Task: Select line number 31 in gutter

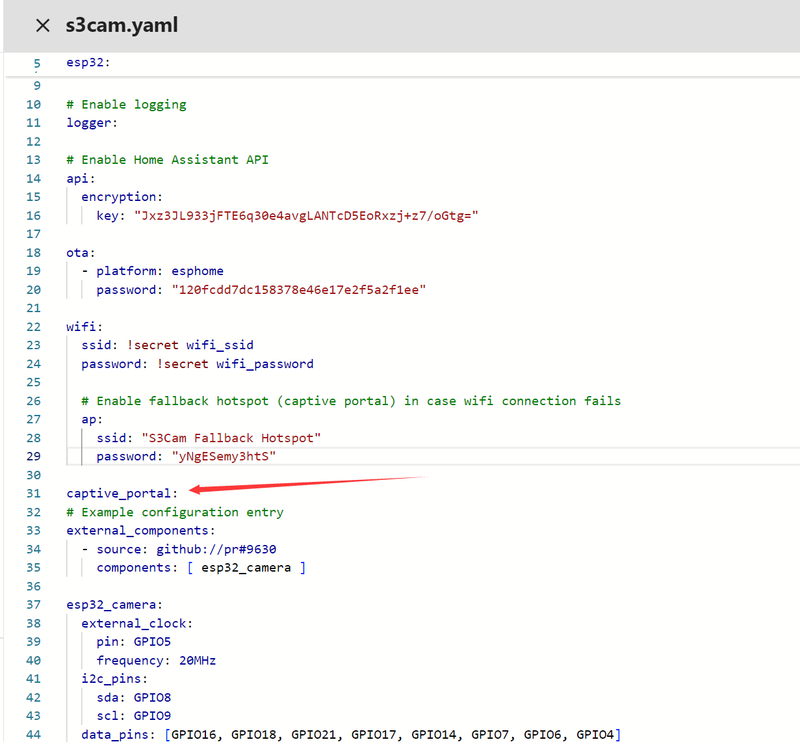Action: point(33,493)
